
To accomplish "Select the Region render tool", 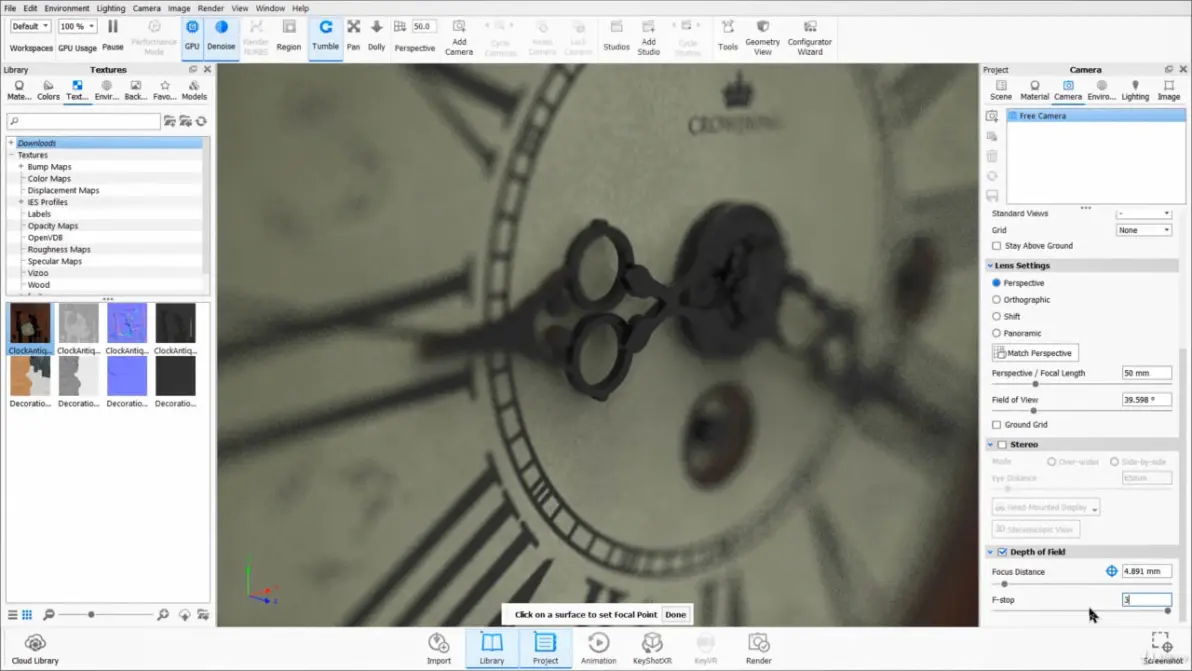I will click(x=289, y=36).
